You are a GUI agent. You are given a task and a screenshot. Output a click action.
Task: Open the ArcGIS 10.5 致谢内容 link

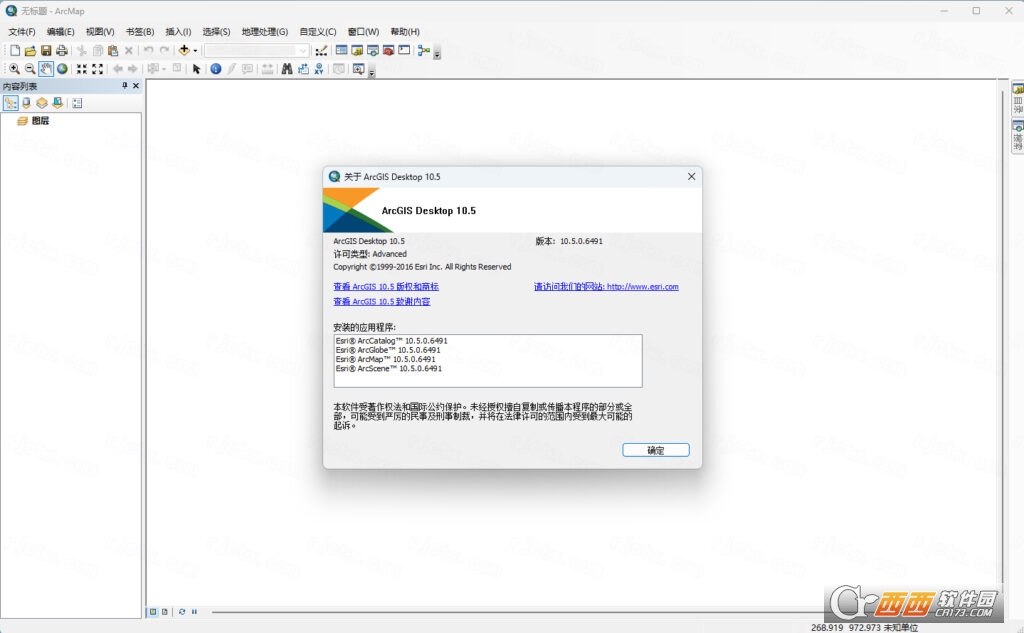[x=381, y=302]
